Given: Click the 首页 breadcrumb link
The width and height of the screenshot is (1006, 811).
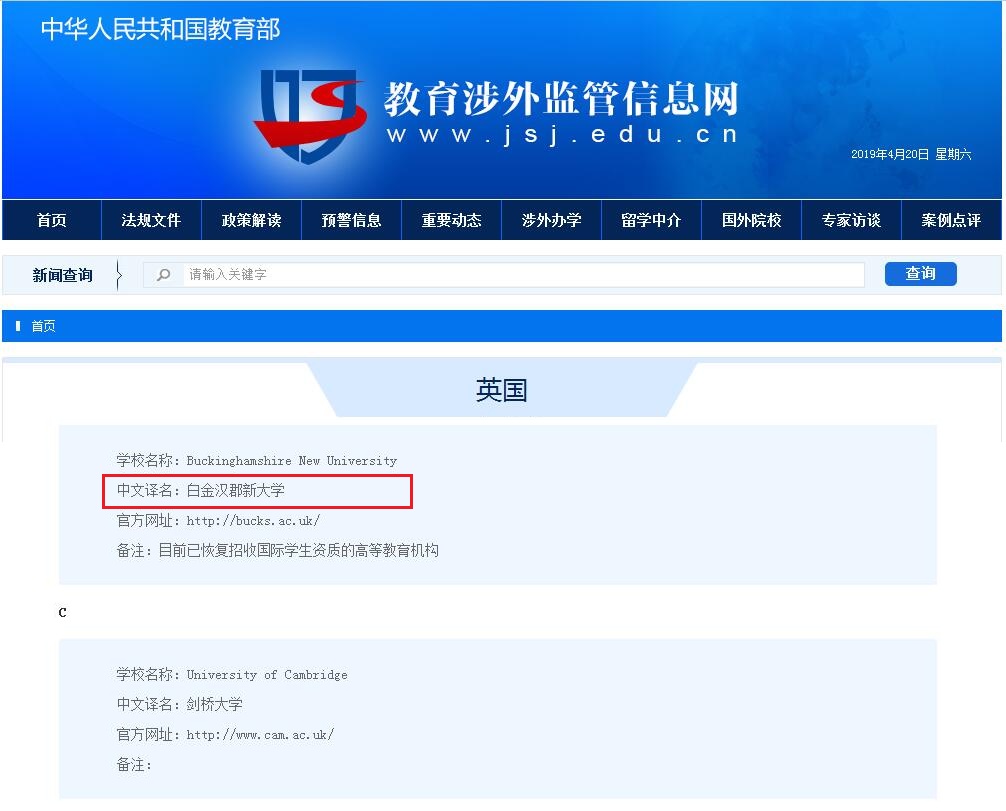Looking at the screenshot, I should point(43,326).
